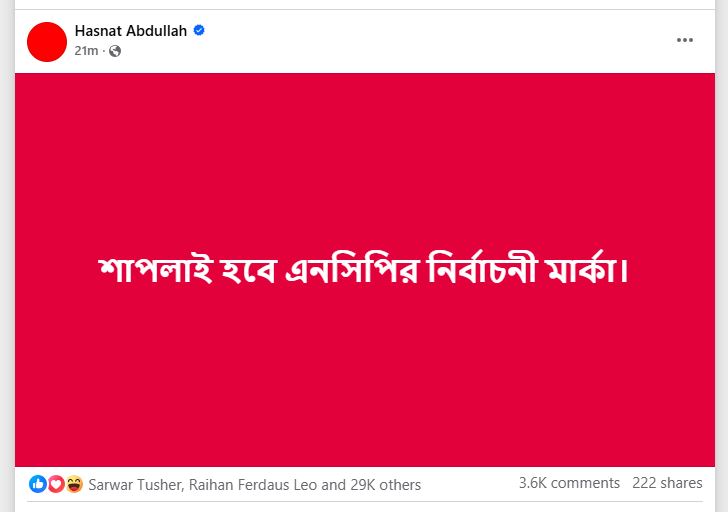Open the post options three-dot menu

tap(684, 40)
